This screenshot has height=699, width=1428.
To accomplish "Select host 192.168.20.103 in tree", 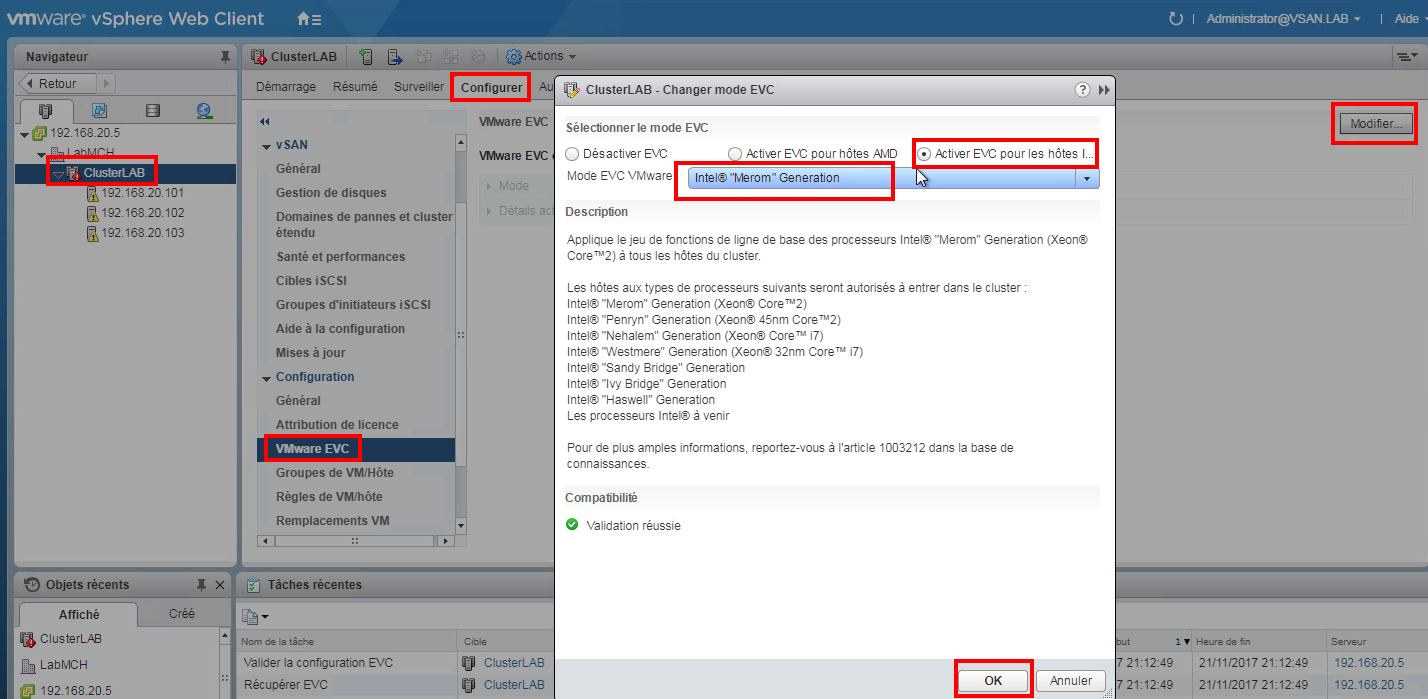I will tap(143, 233).
